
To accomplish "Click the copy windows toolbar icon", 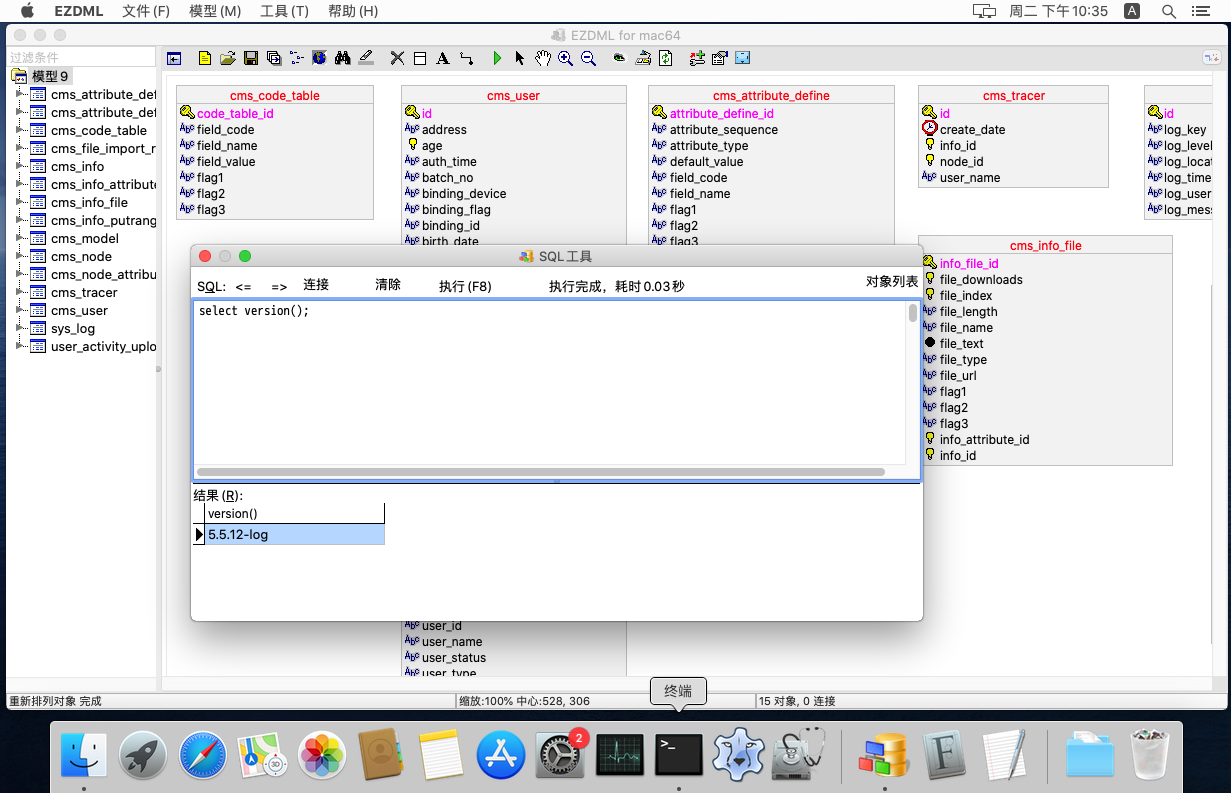I will (x=274, y=59).
